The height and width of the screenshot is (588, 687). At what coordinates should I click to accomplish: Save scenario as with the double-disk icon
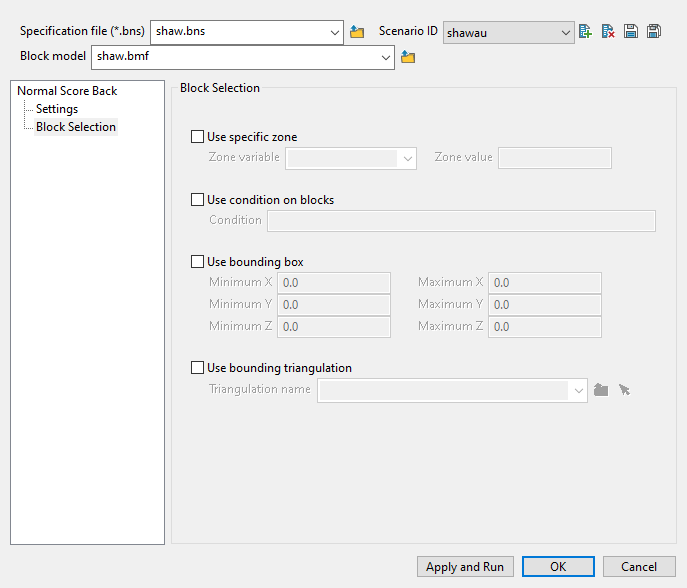pos(654,32)
